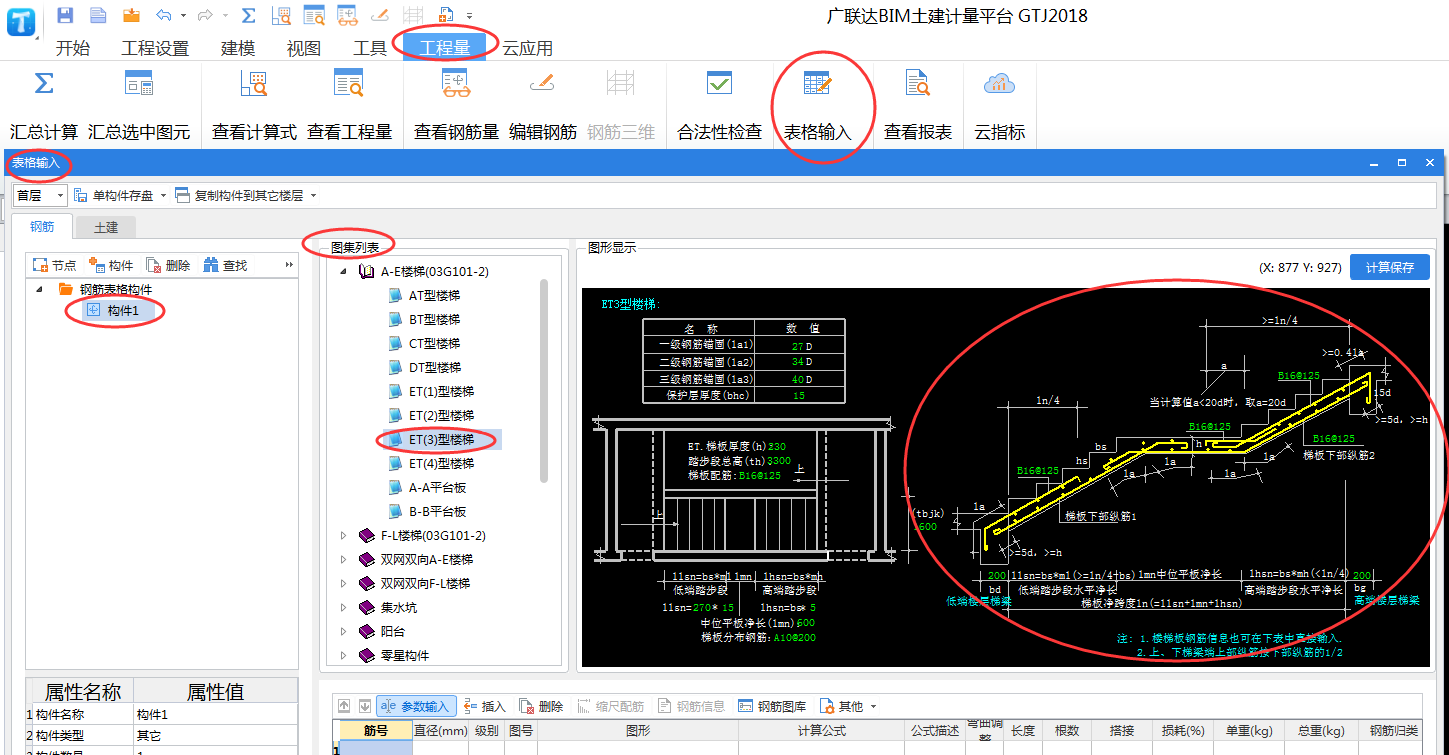The width and height of the screenshot is (1449, 755).
Task: Click the Redo arrow icon
Action: [205, 15]
